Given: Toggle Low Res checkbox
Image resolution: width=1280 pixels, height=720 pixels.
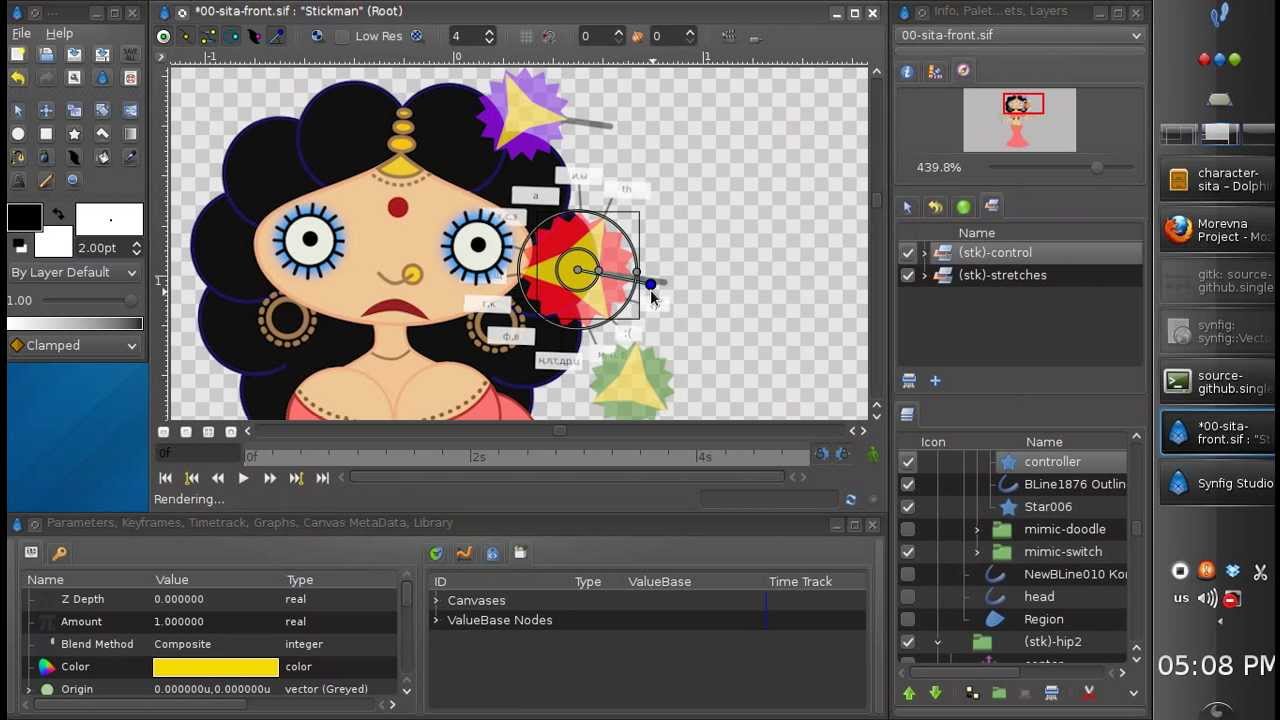Looking at the screenshot, I should tap(343, 36).
